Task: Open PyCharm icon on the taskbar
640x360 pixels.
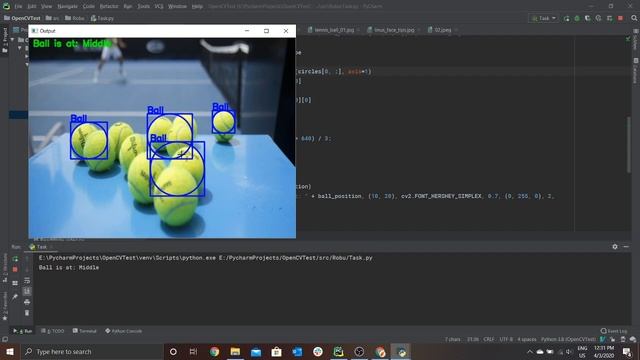Action: click(x=338, y=352)
